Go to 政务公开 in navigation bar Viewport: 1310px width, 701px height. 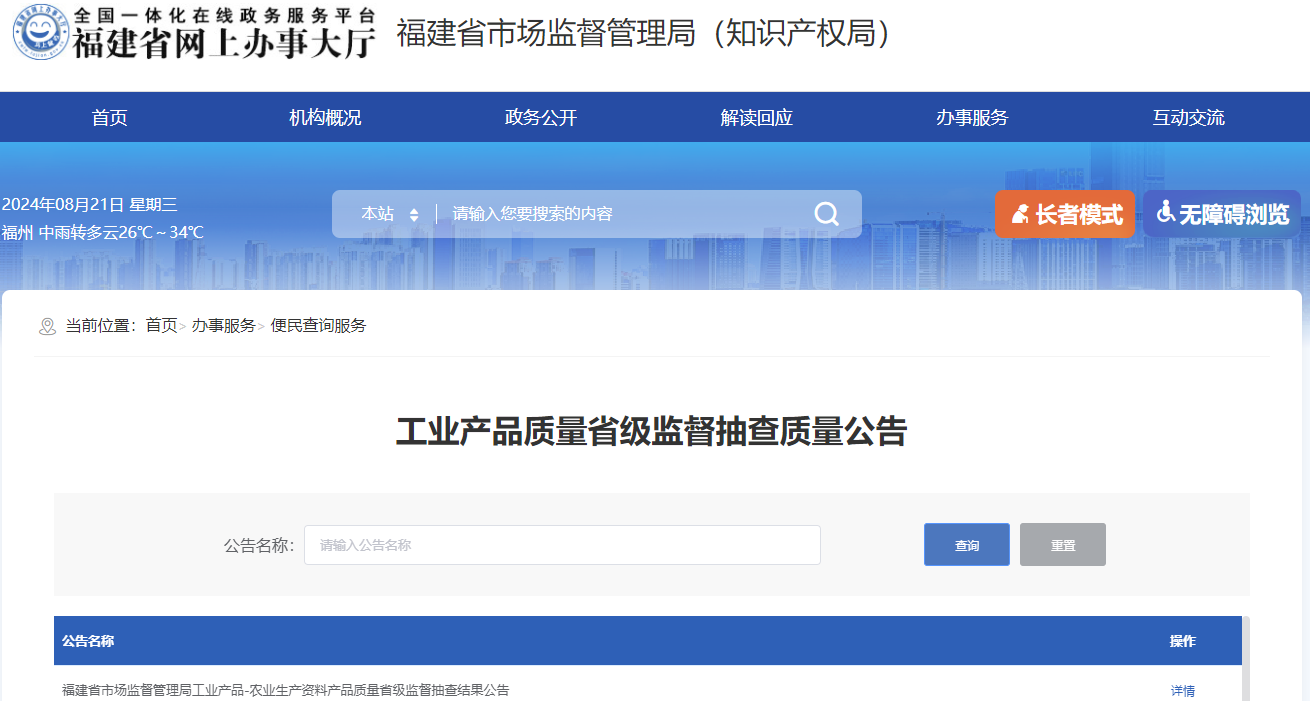[541, 117]
